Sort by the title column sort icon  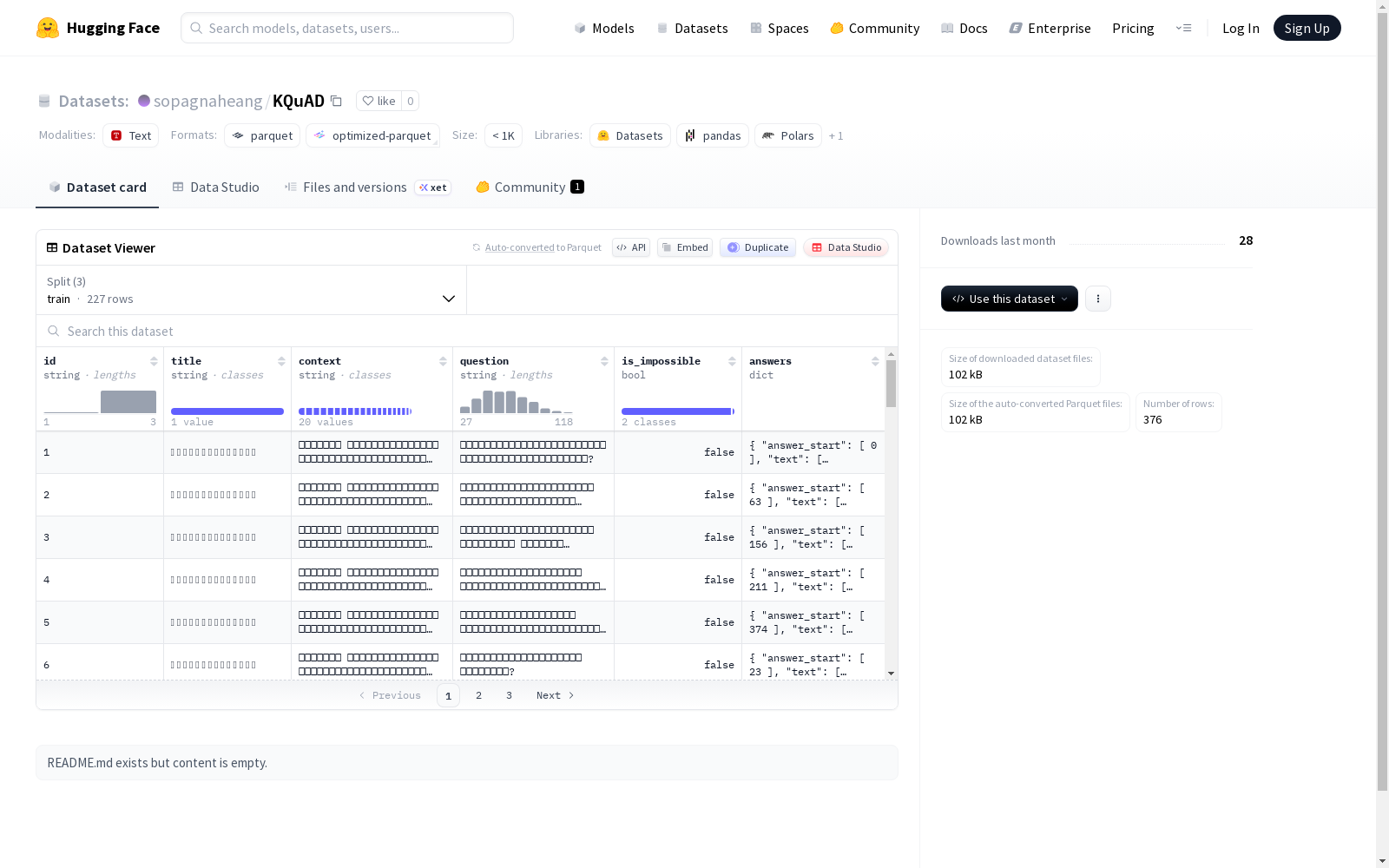tap(281, 361)
